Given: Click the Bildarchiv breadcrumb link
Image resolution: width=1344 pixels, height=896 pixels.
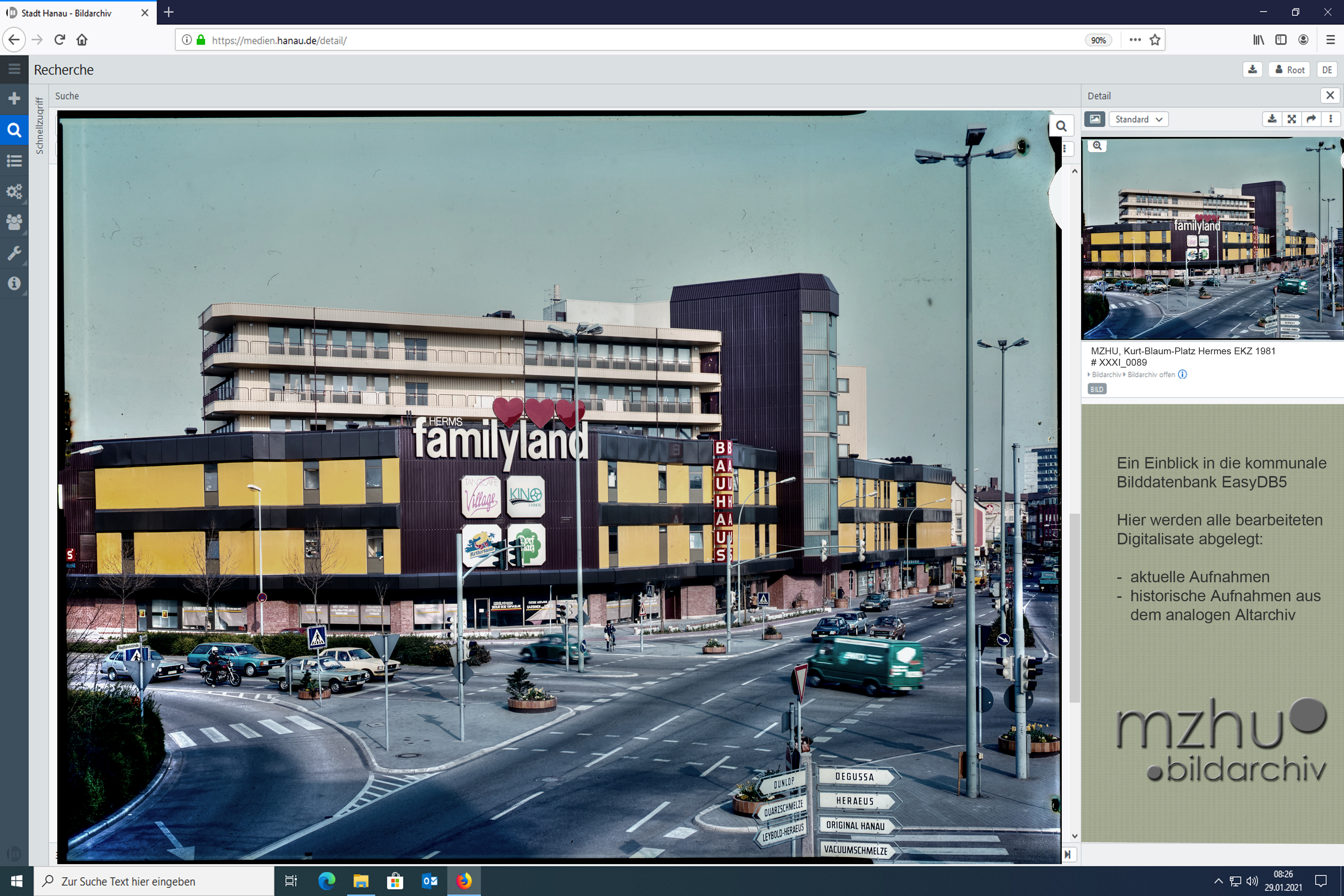Looking at the screenshot, I should 1106,375.
